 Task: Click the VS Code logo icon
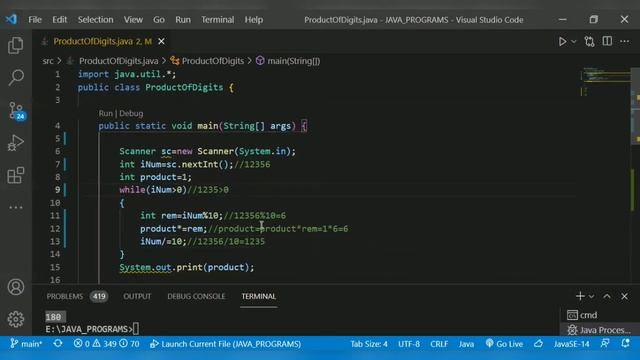click(x=11, y=19)
